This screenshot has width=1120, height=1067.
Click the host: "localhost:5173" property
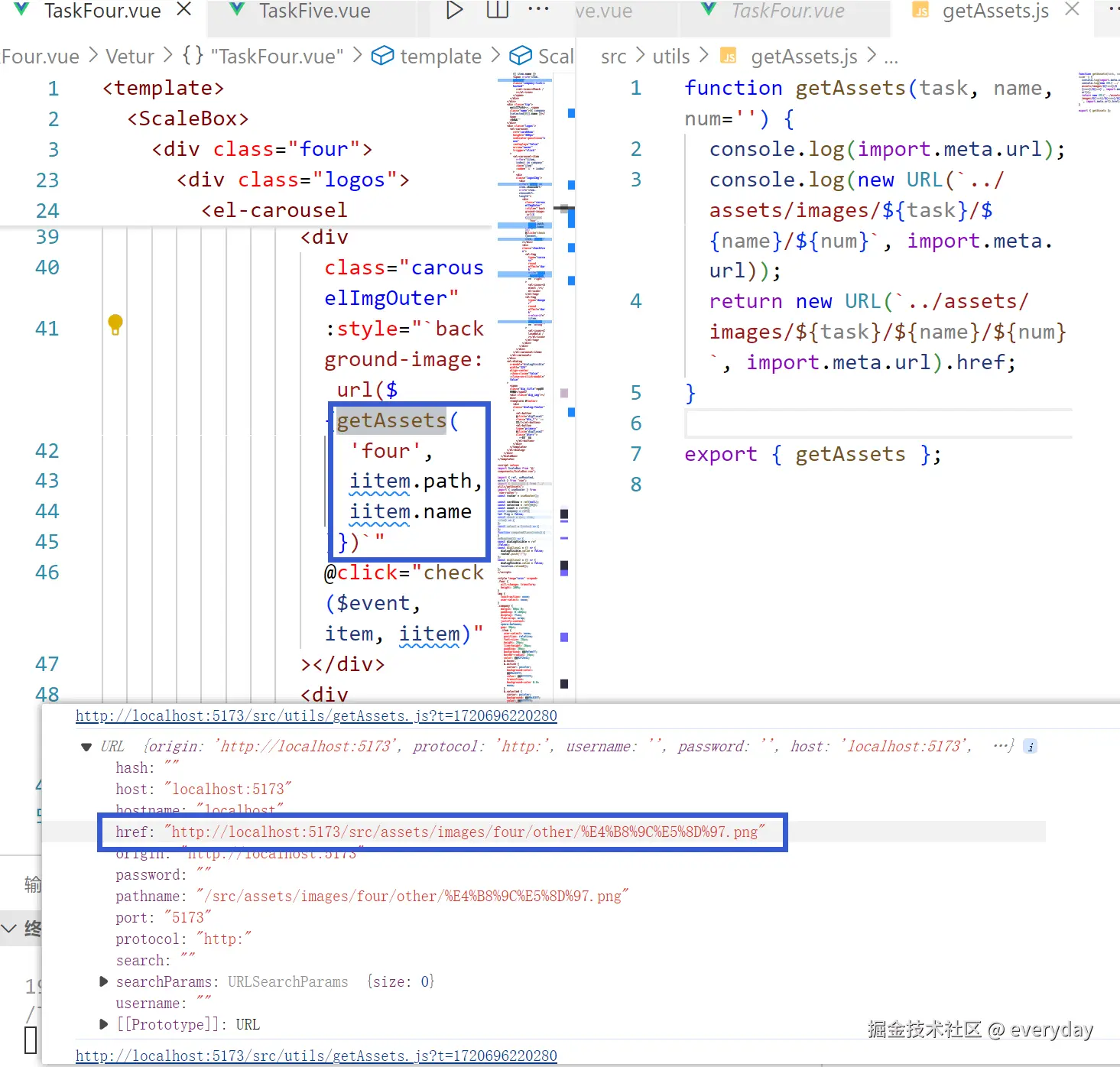(x=203, y=789)
